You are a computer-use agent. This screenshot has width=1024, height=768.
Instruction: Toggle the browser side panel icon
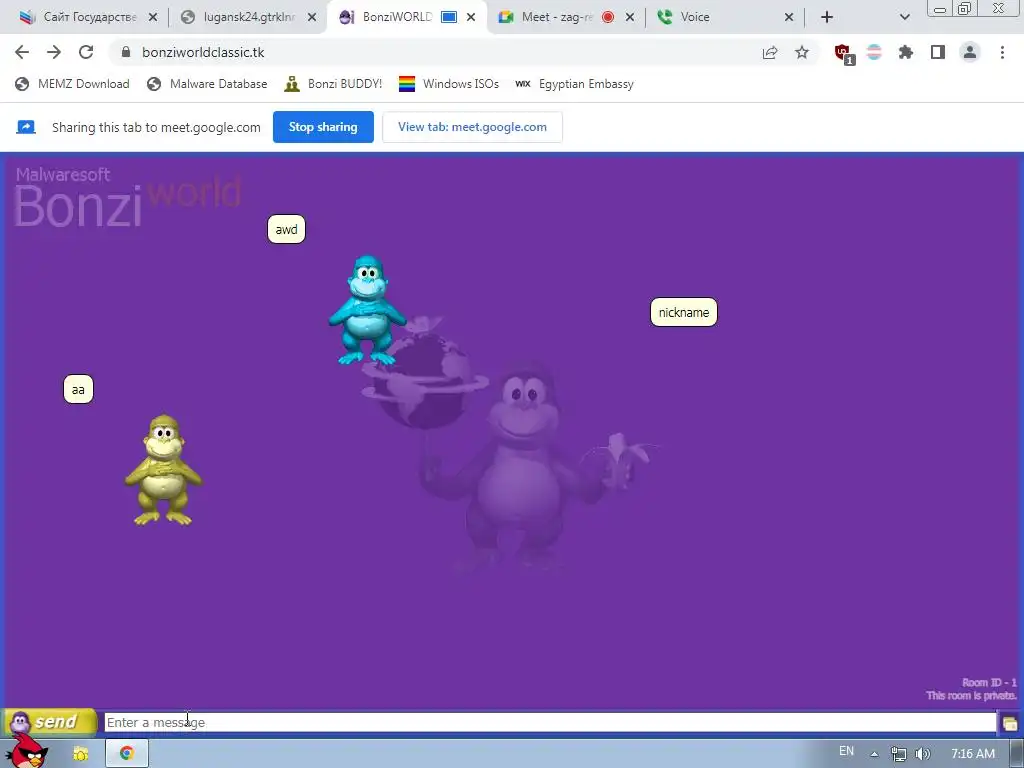[938, 52]
